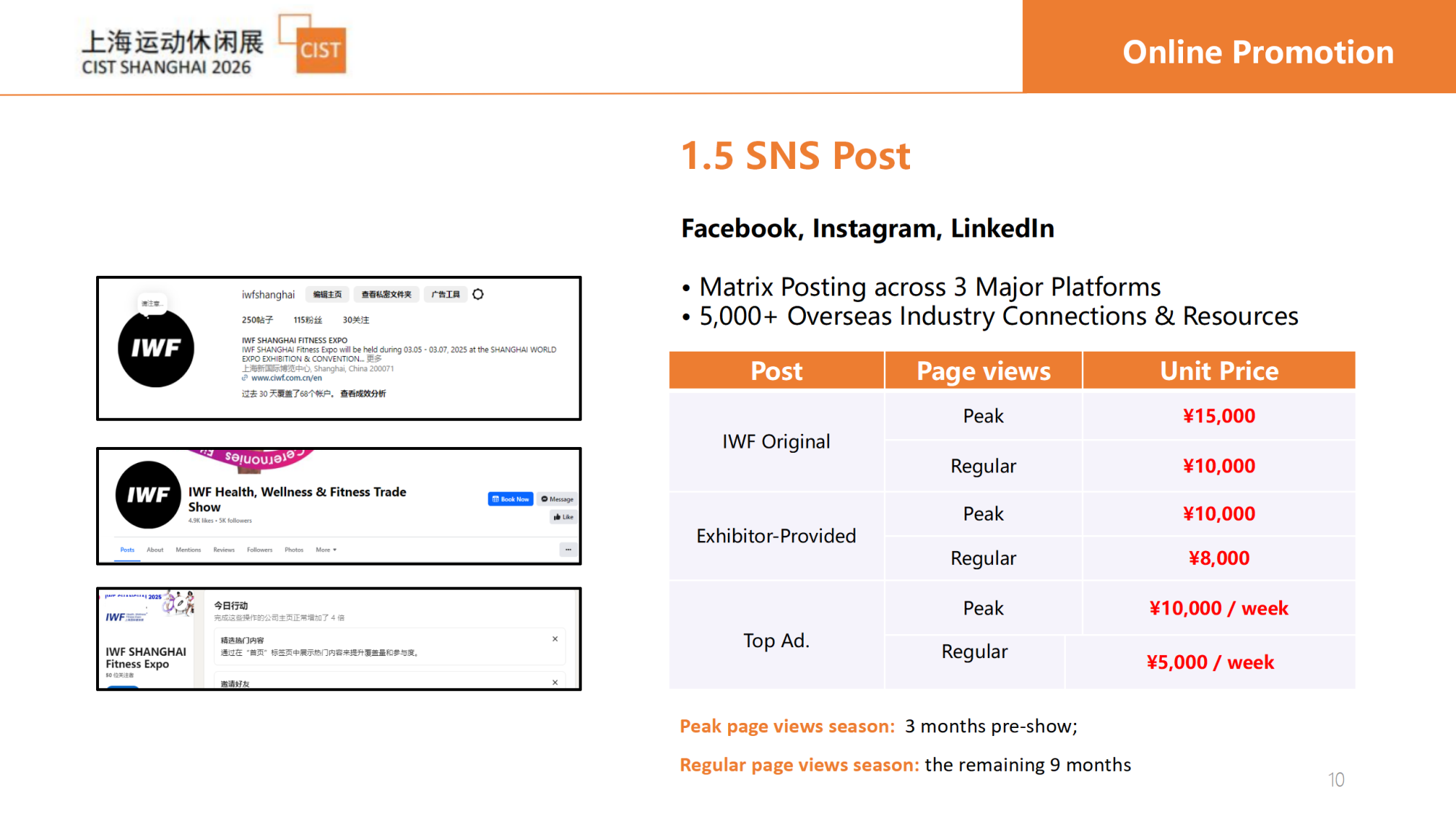Select the Photos tab
Viewport: 1456px width, 819px height.
[293, 550]
